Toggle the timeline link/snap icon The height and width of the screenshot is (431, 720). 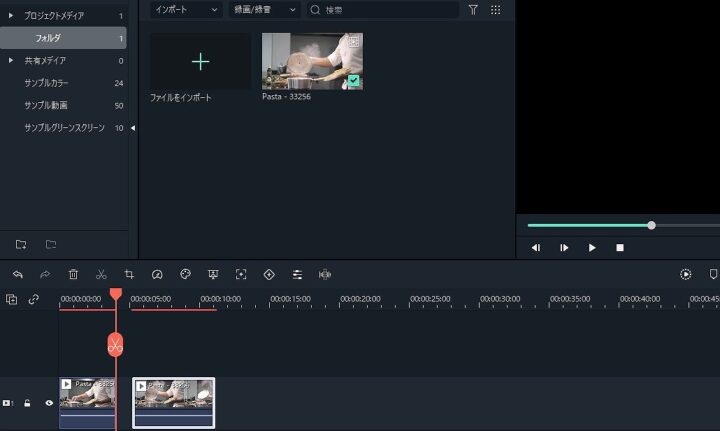pos(33,299)
